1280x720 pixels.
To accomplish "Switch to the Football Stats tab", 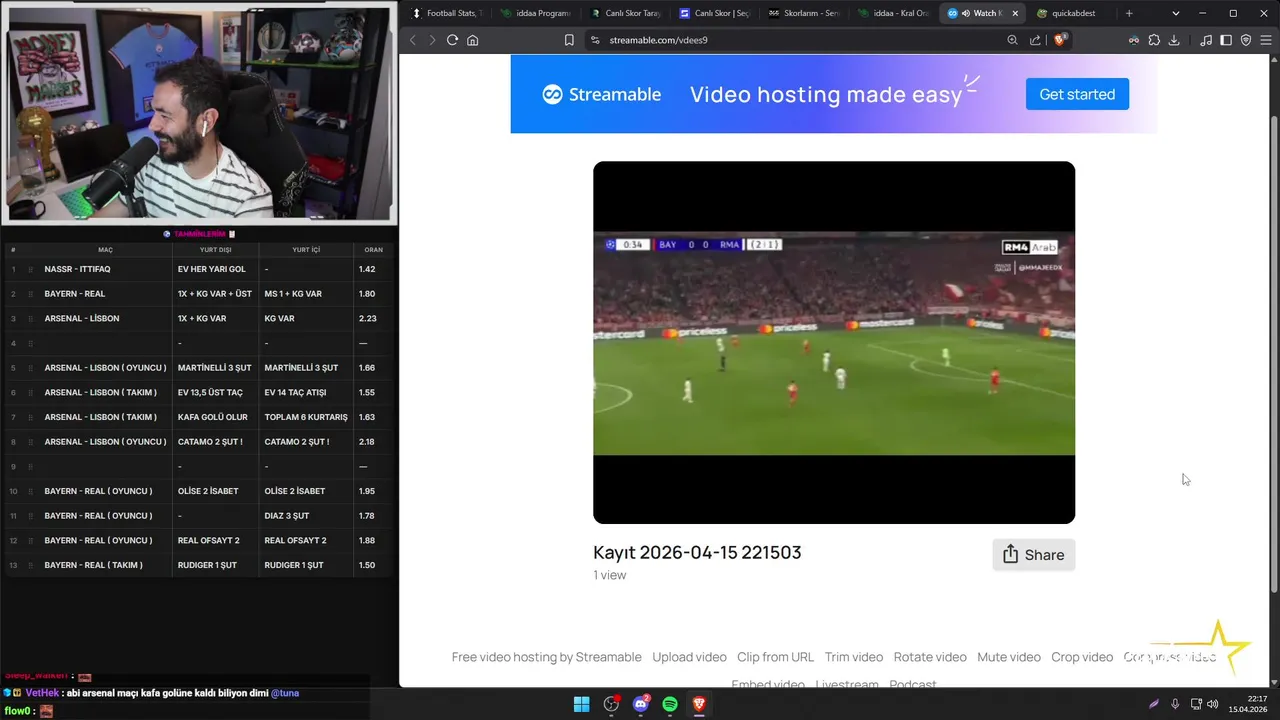I will coord(447,13).
